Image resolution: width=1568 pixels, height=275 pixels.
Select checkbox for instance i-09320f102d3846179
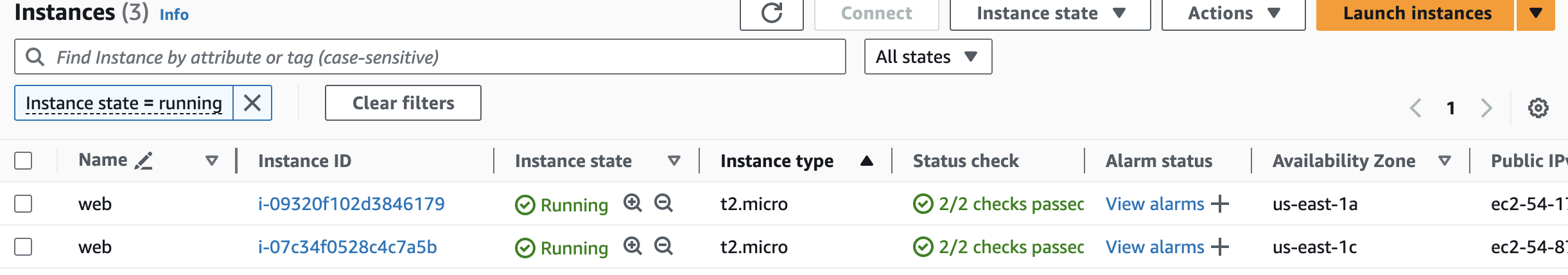click(23, 204)
